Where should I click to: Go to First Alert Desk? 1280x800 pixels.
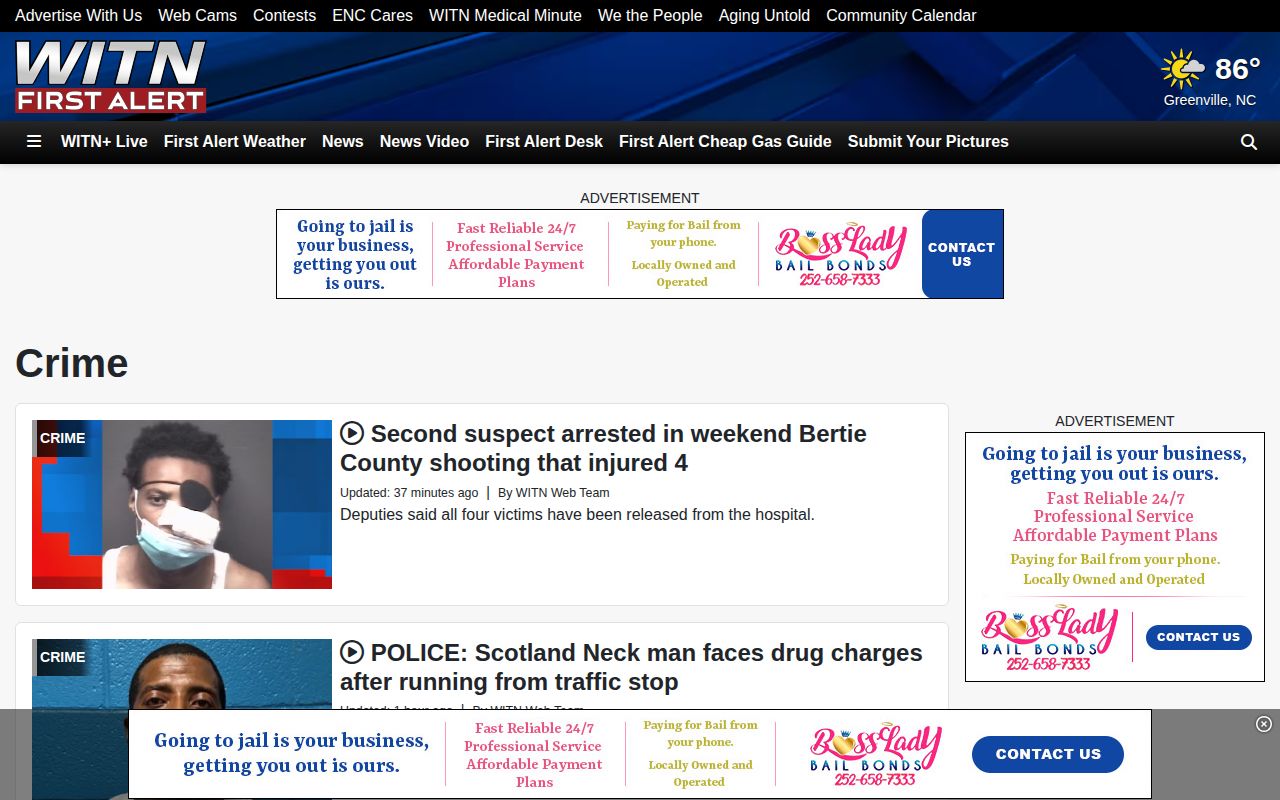pos(544,142)
